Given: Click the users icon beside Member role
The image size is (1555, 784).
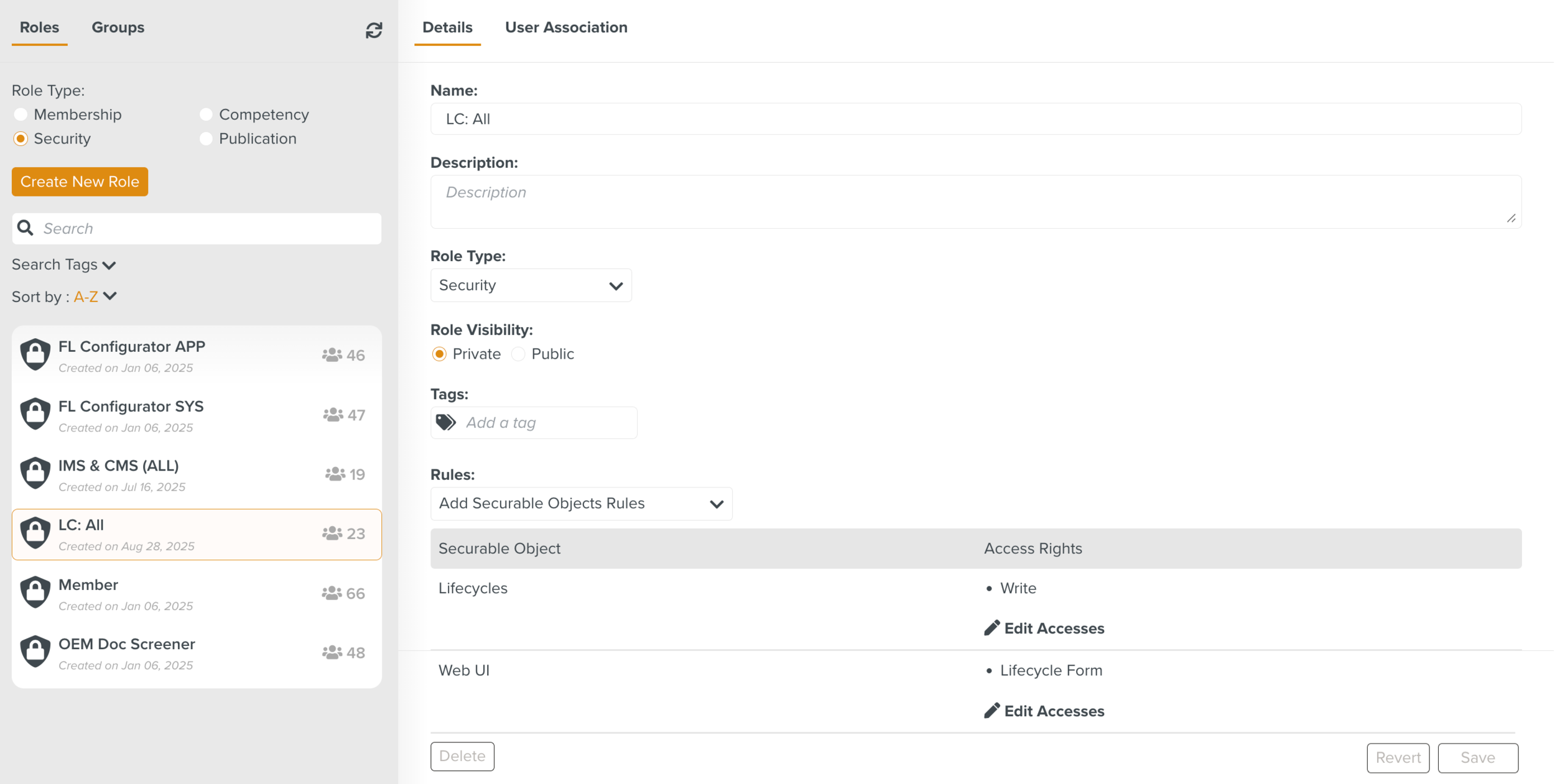Looking at the screenshot, I should click(x=332, y=594).
